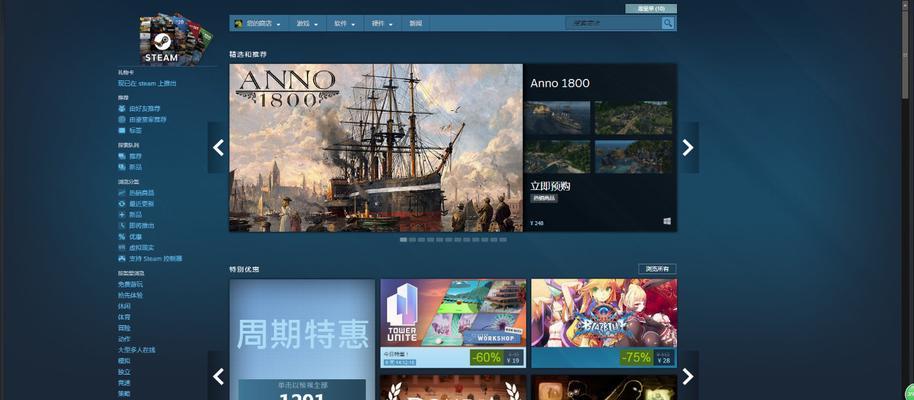Screen dimensions: 914x400
Task: Click the 优惠 percent icon
Action: (x=122, y=237)
